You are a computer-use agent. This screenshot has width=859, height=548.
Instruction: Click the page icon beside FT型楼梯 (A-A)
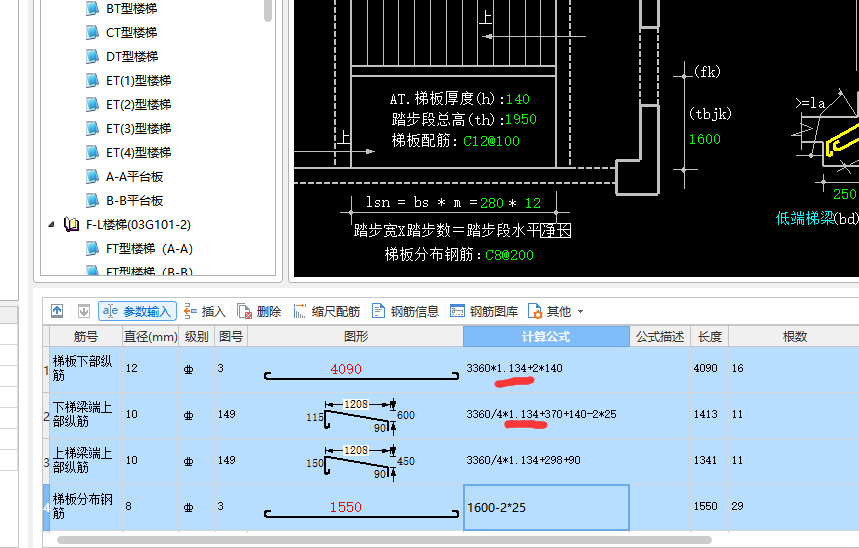coord(92,249)
